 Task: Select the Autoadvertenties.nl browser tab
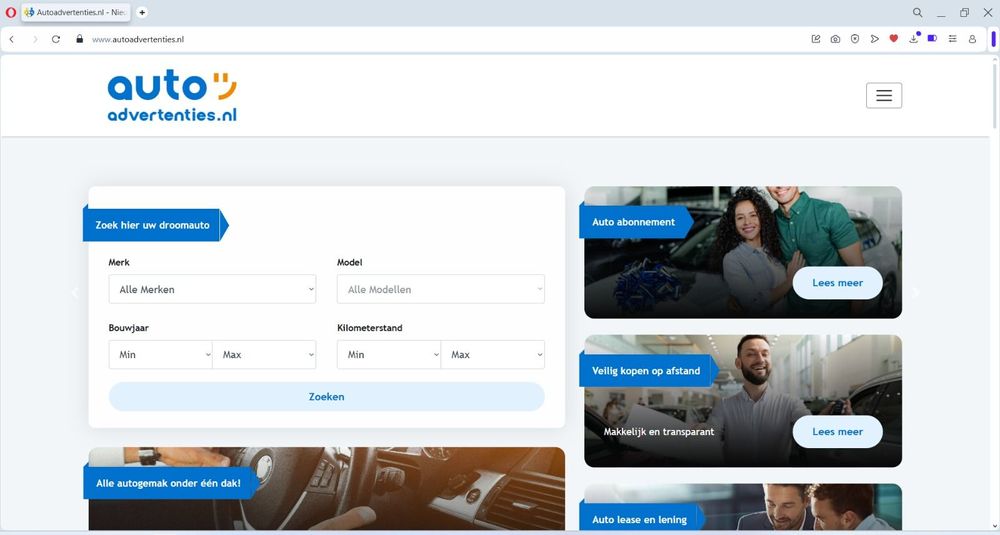point(76,12)
